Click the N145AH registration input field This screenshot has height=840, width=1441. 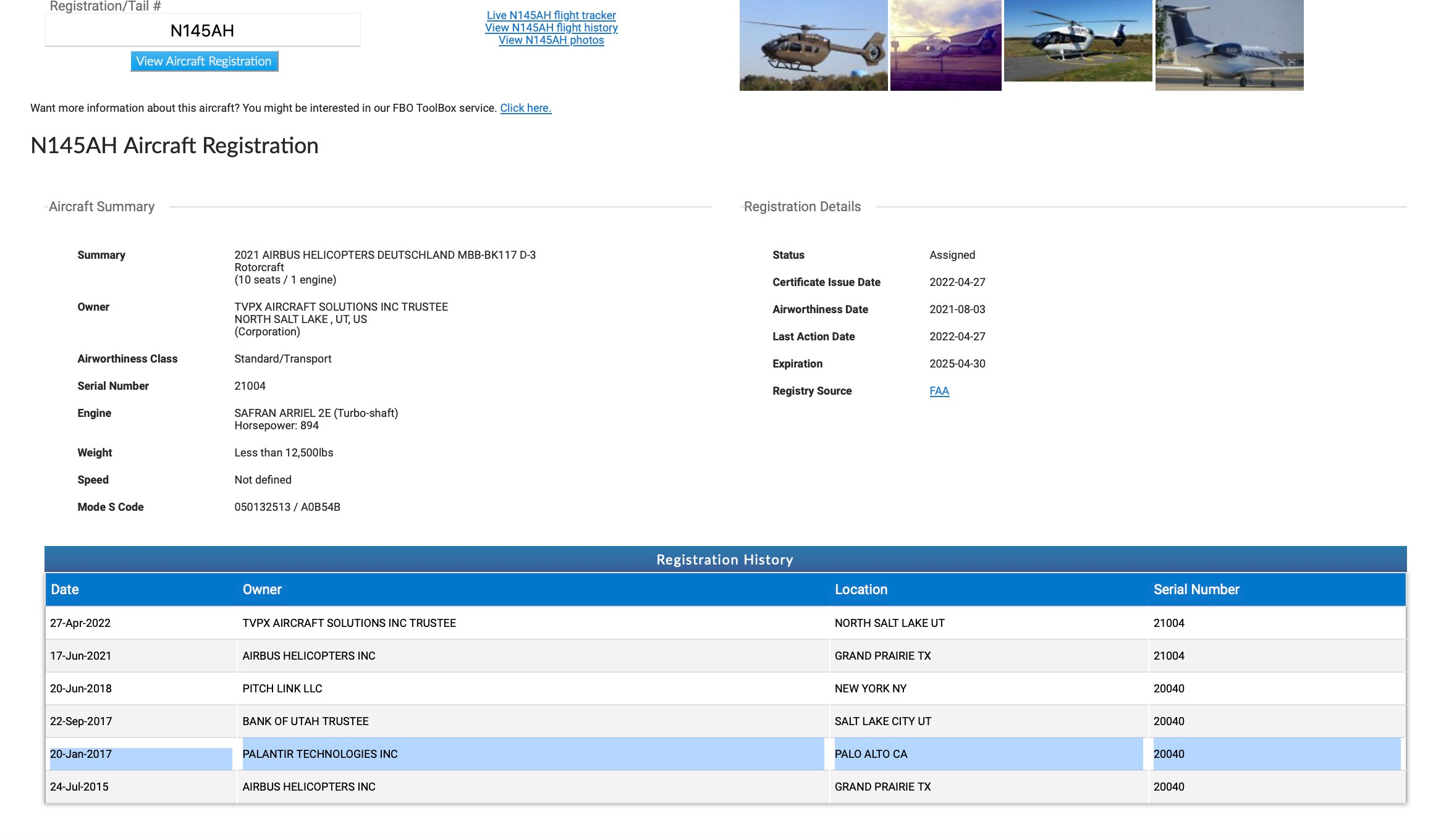point(202,30)
